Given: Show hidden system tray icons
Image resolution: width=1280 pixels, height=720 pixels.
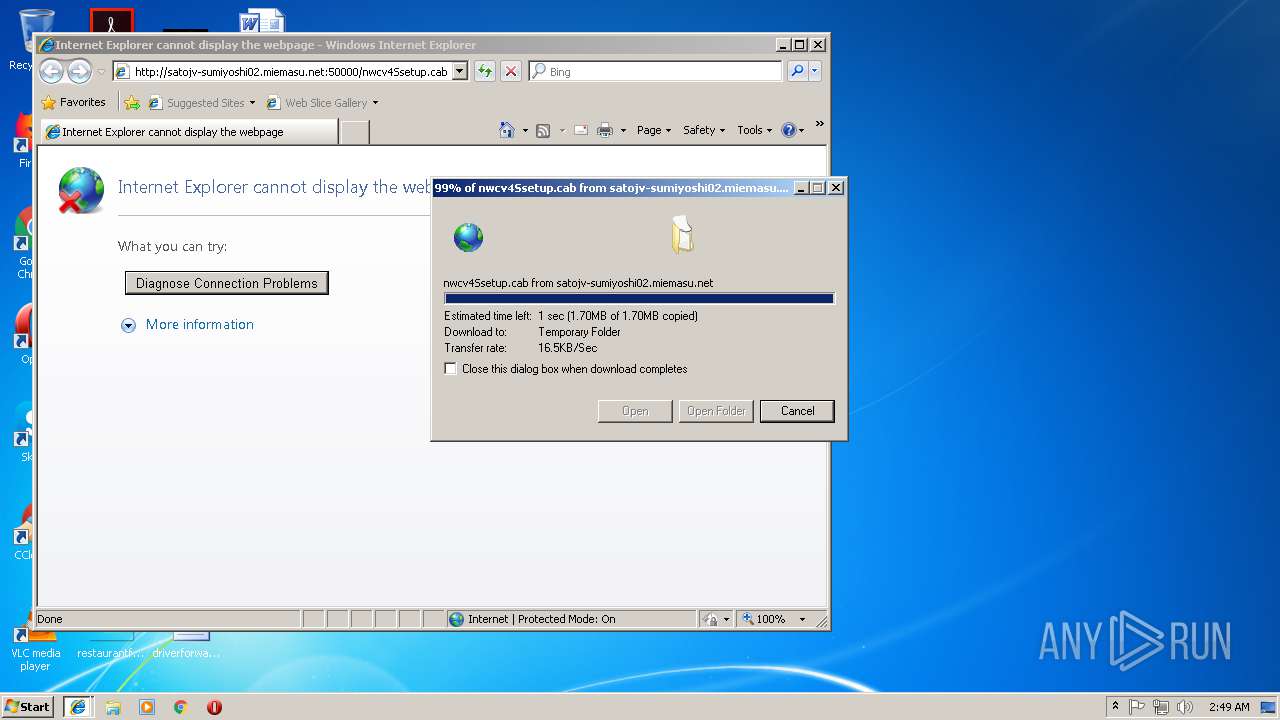Looking at the screenshot, I should point(1115,707).
